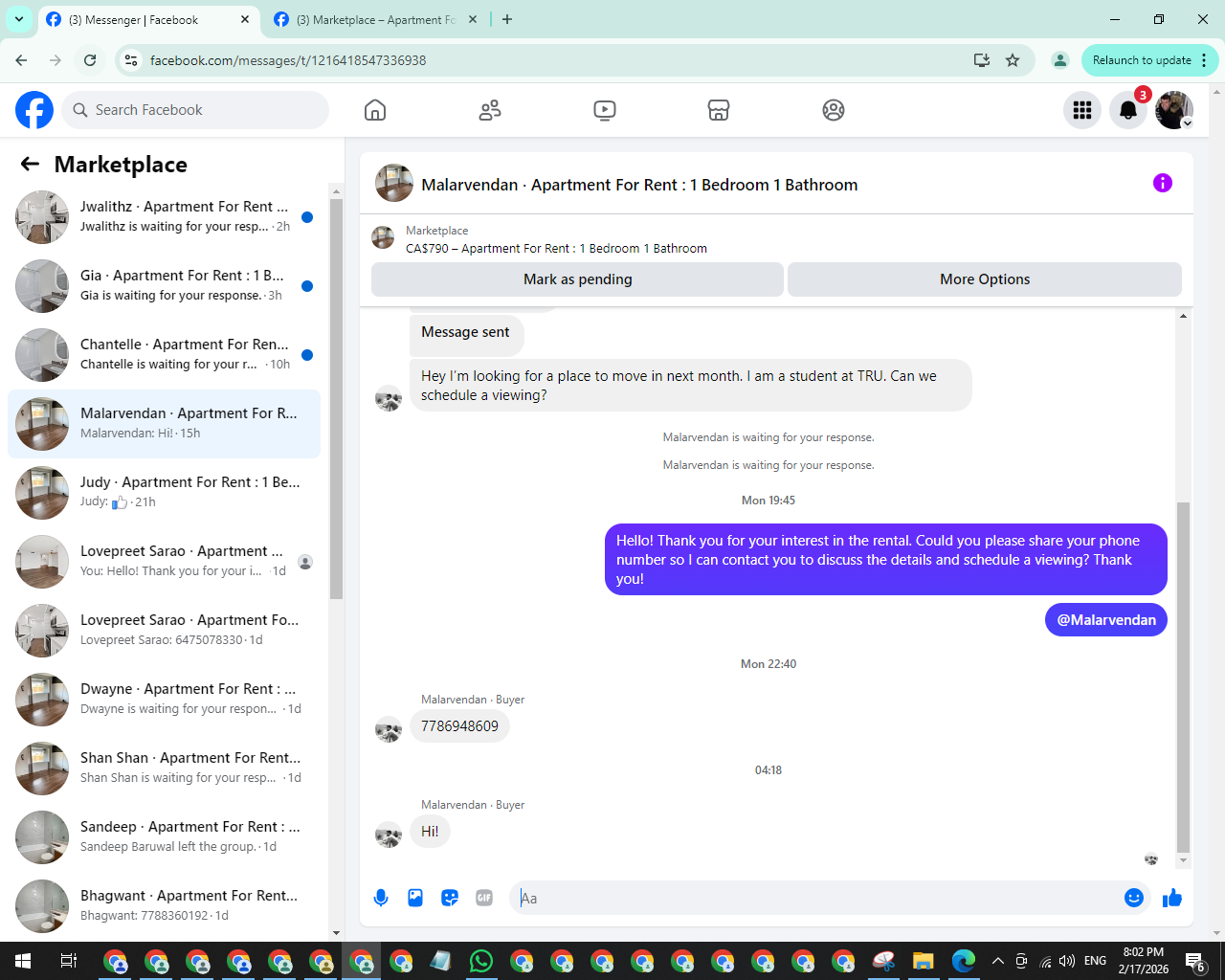Open the Marketplace storefront icon

pyautogui.click(x=719, y=110)
